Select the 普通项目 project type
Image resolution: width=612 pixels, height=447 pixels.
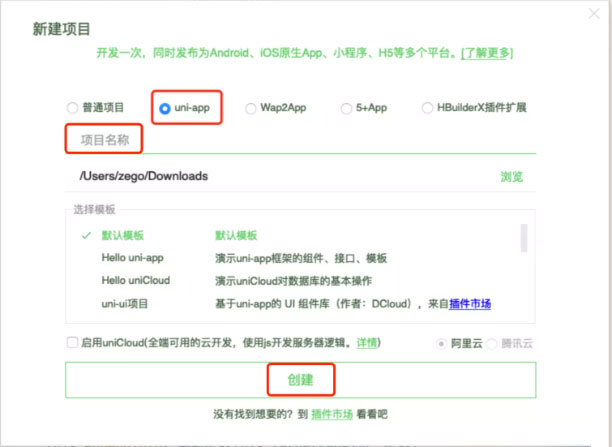tap(72, 107)
